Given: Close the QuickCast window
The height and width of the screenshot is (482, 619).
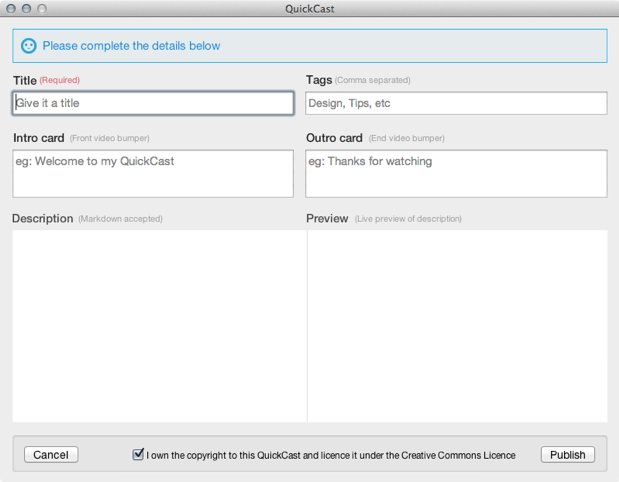Looking at the screenshot, I should (11, 8).
